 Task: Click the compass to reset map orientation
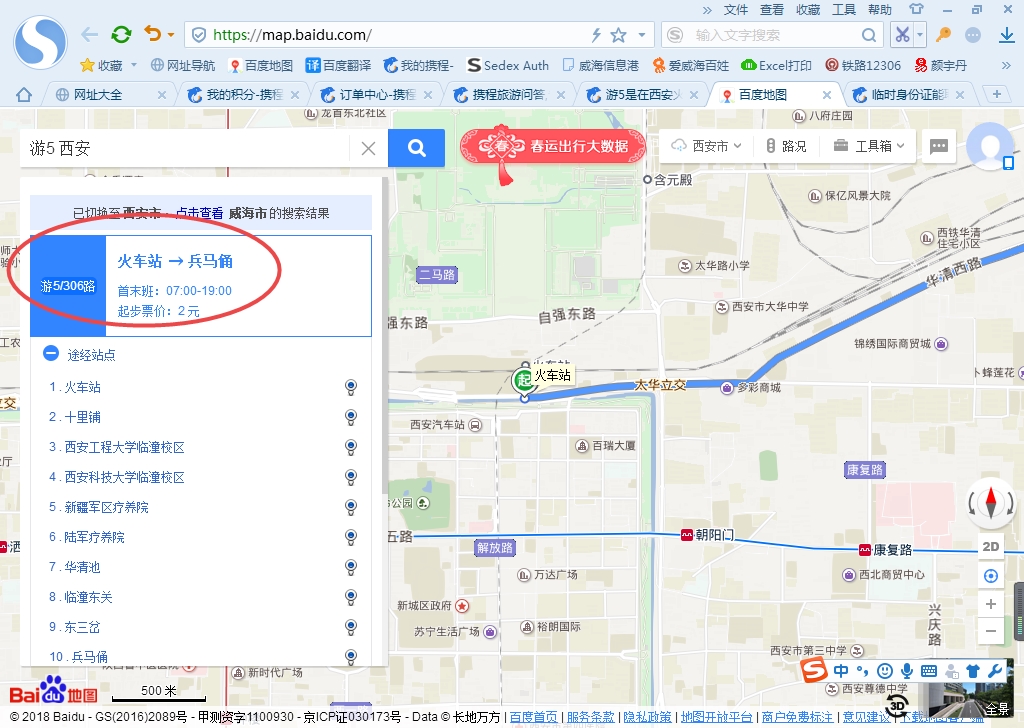(991, 502)
